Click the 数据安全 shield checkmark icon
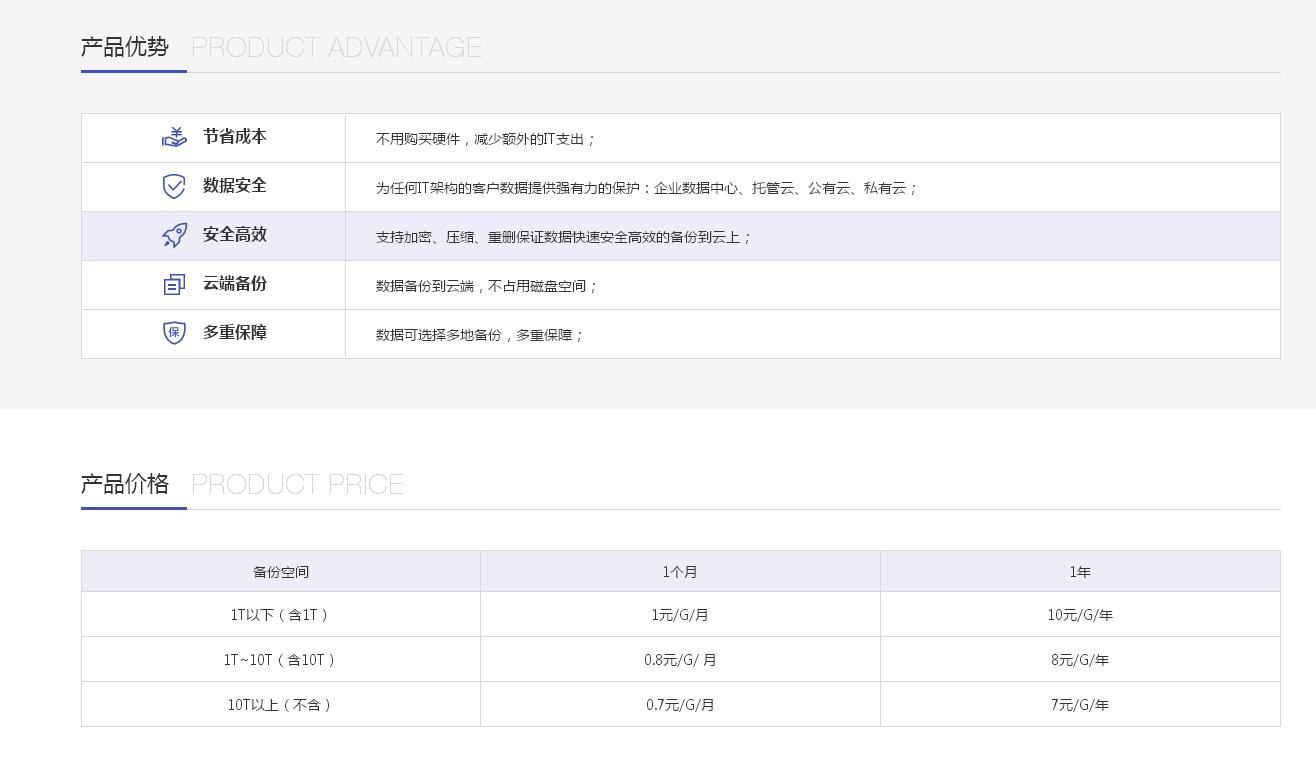The width and height of the screenshot is (1316, 774). coord(174,186)
